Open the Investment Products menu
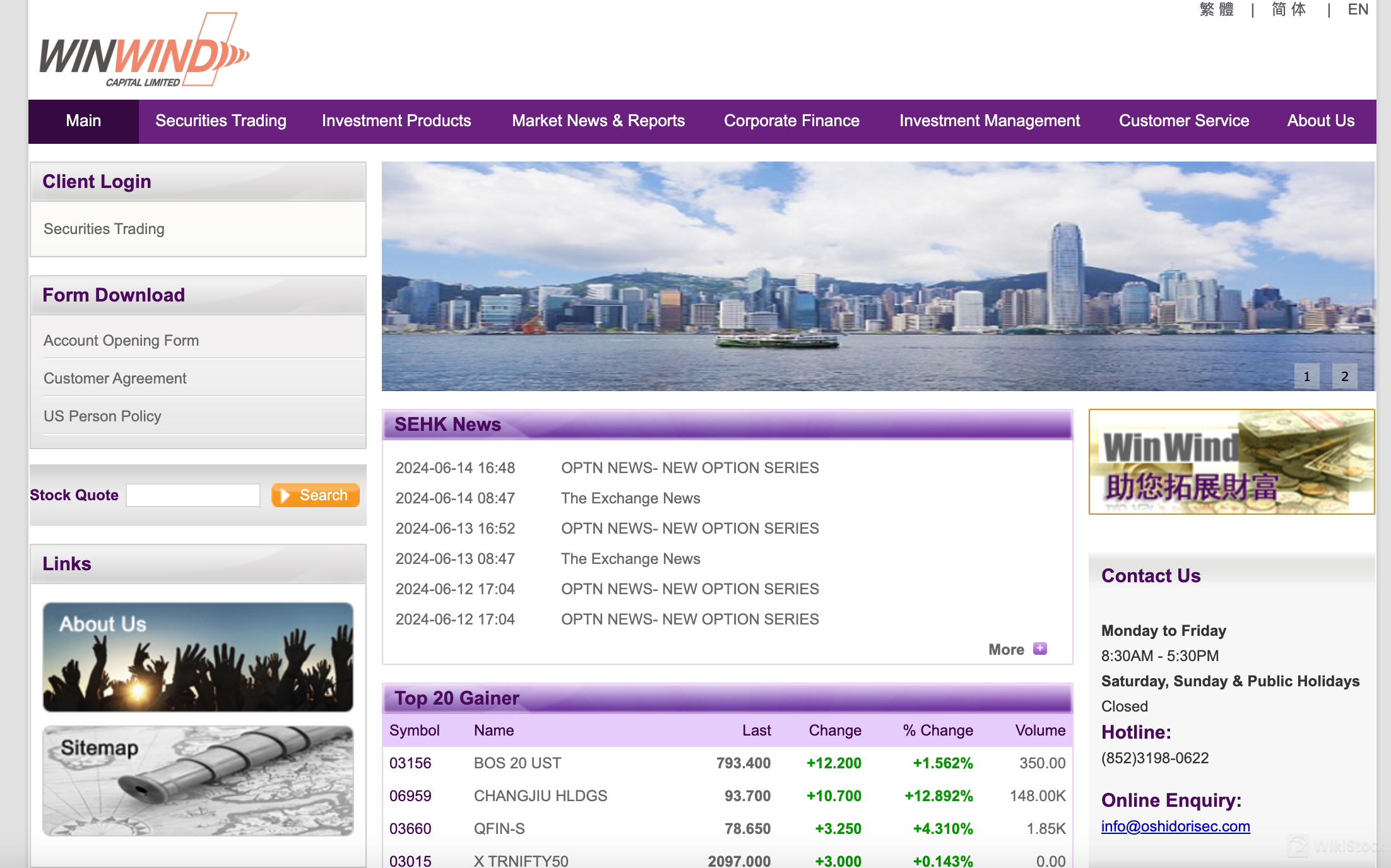The height and width of the screenshot is (868, 1391). [396, 121]
